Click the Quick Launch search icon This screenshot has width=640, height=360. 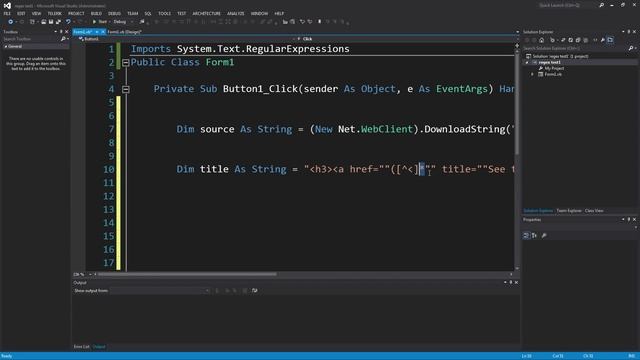coord(602,5)
